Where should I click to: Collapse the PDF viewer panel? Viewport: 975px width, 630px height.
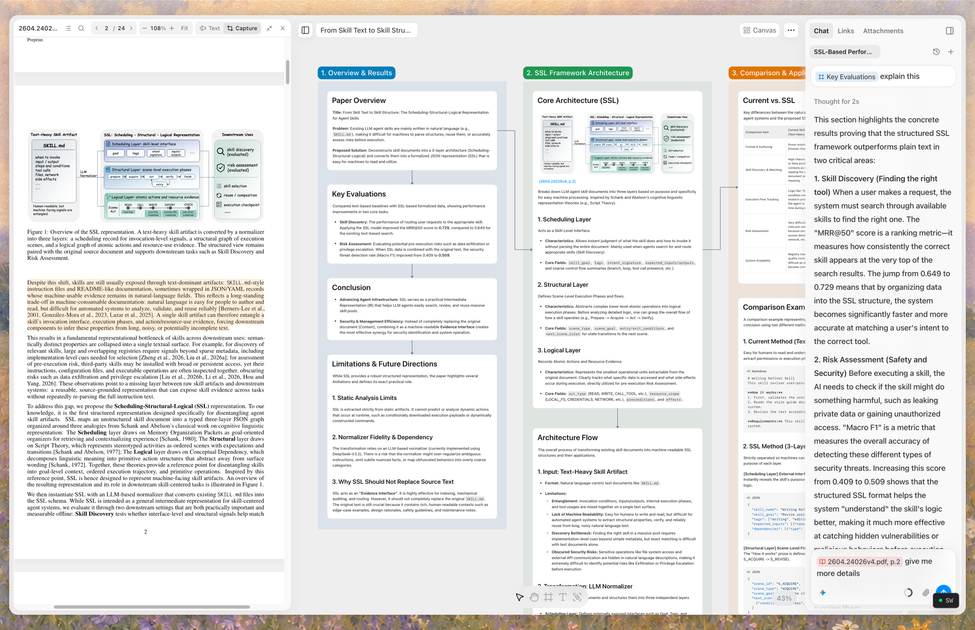pyautogui.click(x=269, y=28)
